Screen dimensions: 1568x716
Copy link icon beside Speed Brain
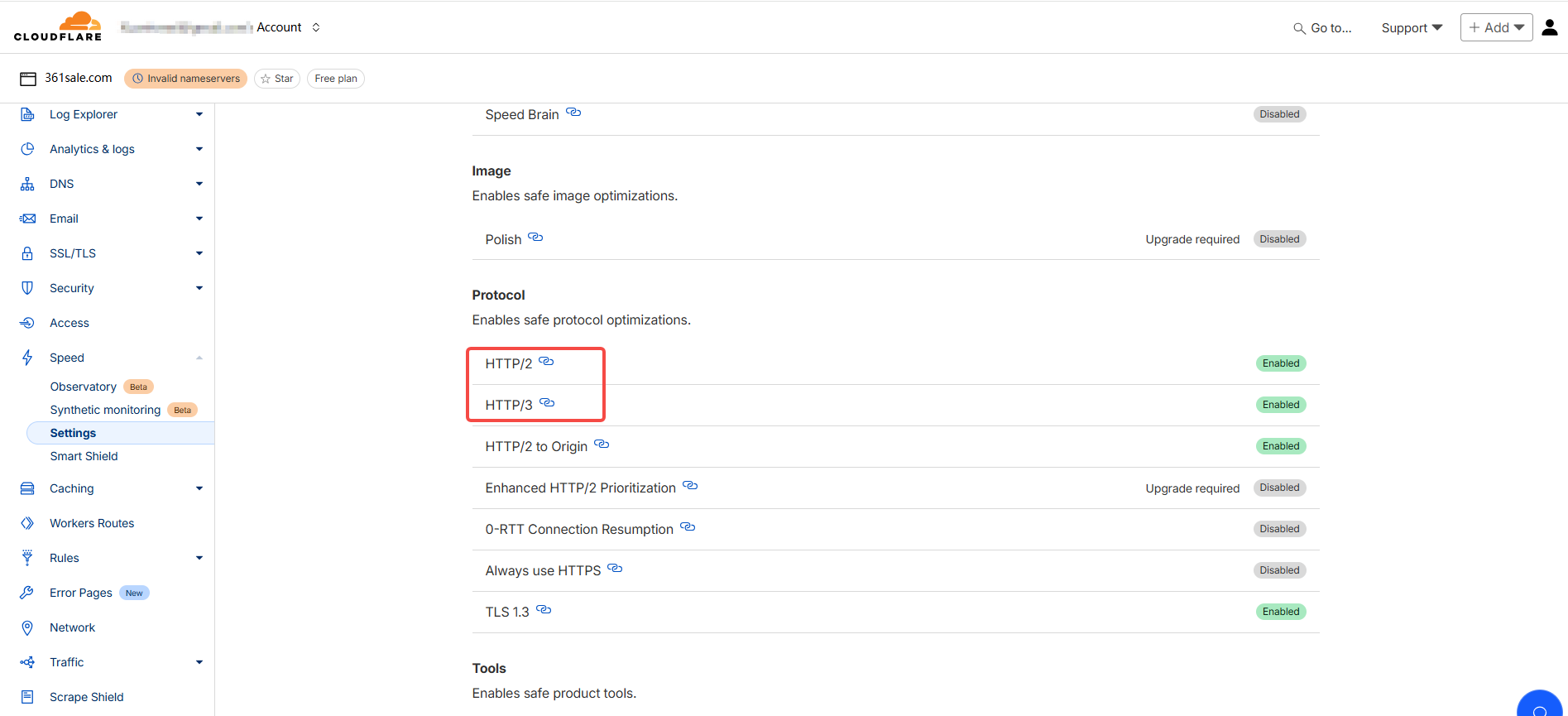tap(573, 113)
